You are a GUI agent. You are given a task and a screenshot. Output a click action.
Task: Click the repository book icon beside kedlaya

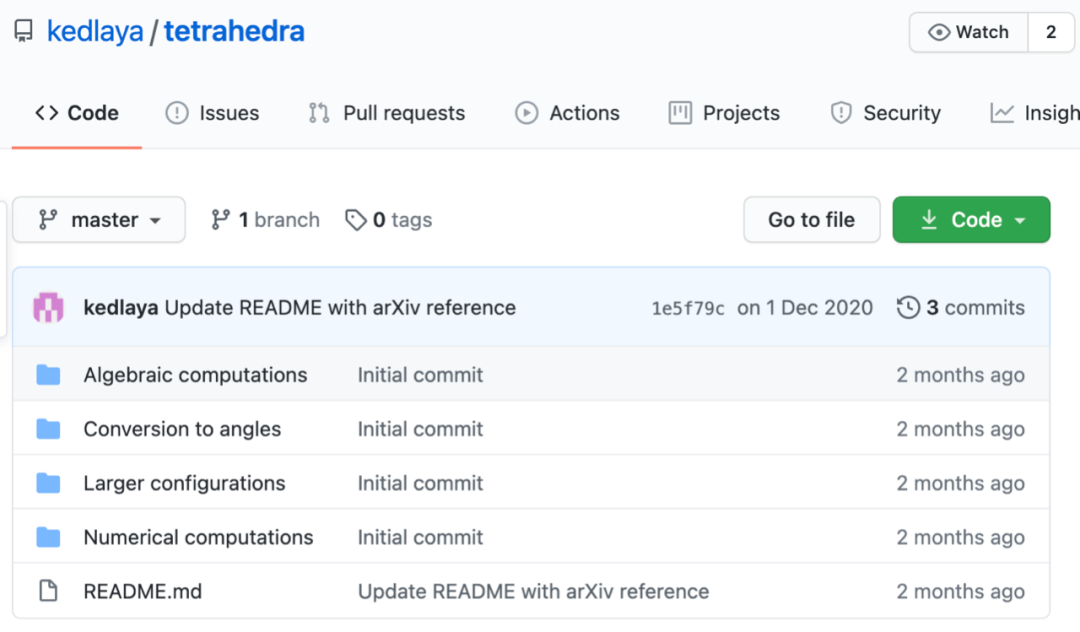point(23,32)
